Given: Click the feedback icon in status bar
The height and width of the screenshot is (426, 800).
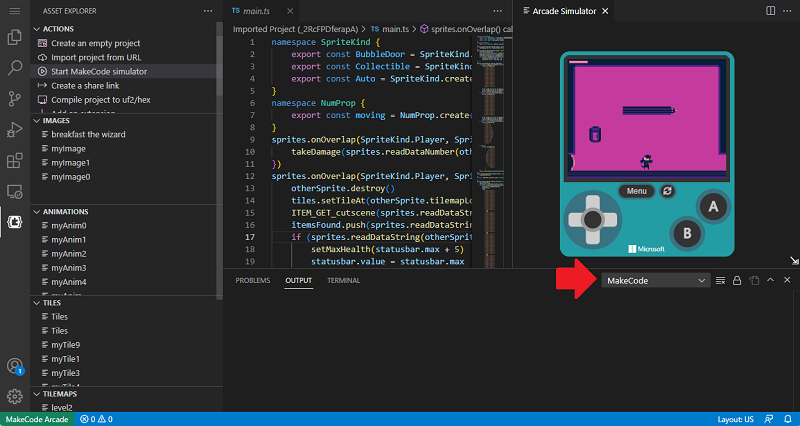Looking at the screenshot, I should coord(769,419).
